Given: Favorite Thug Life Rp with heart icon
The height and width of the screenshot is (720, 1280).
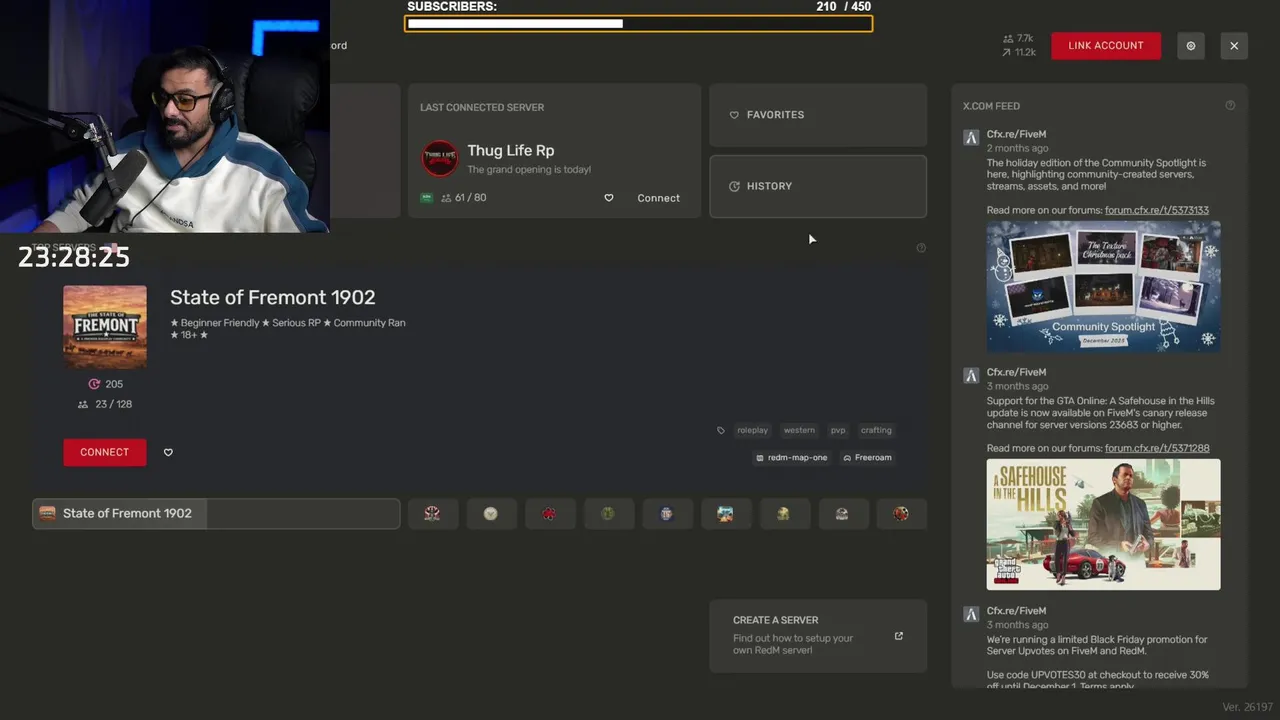Looking at the screenshot, I should tap(608, 198).
